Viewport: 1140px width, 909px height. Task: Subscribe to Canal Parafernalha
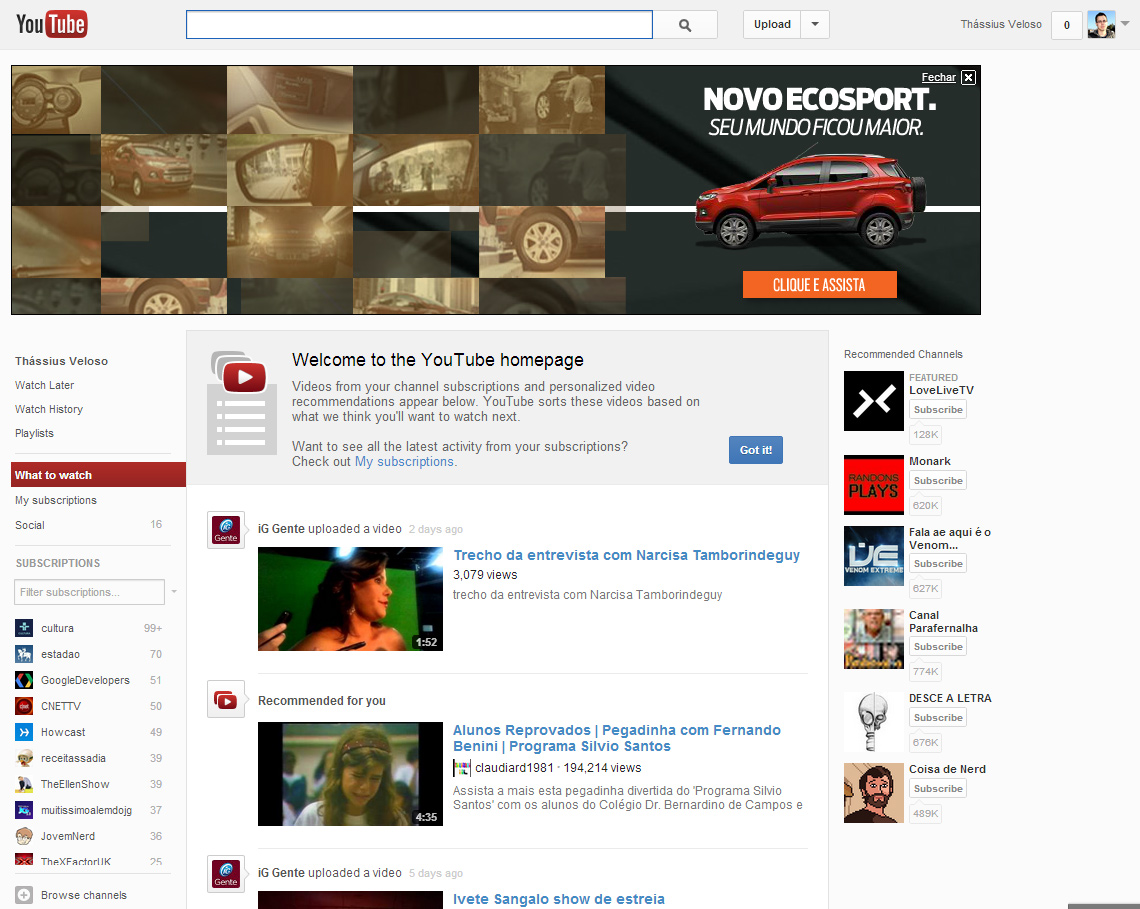[x=938, y=647]
